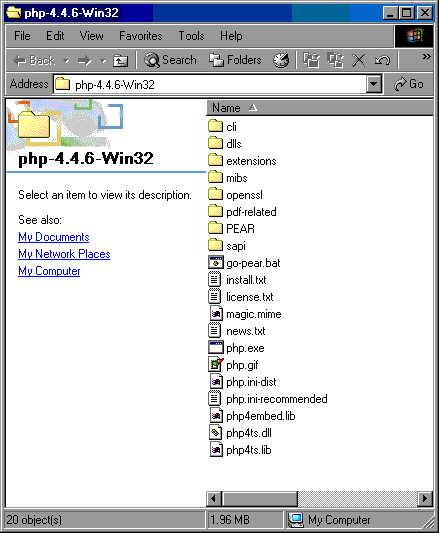439x533 pixels.
Task: Open the Help menu
Action: [231, 36]
